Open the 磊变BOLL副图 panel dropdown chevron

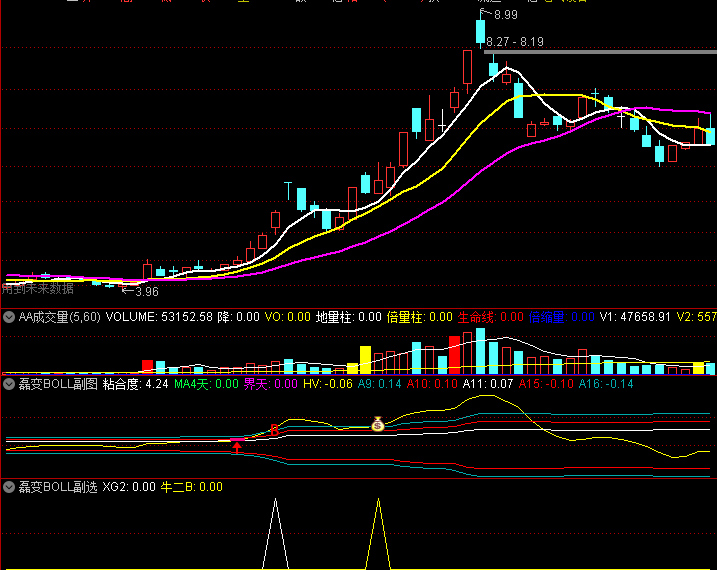pos(9,384)
